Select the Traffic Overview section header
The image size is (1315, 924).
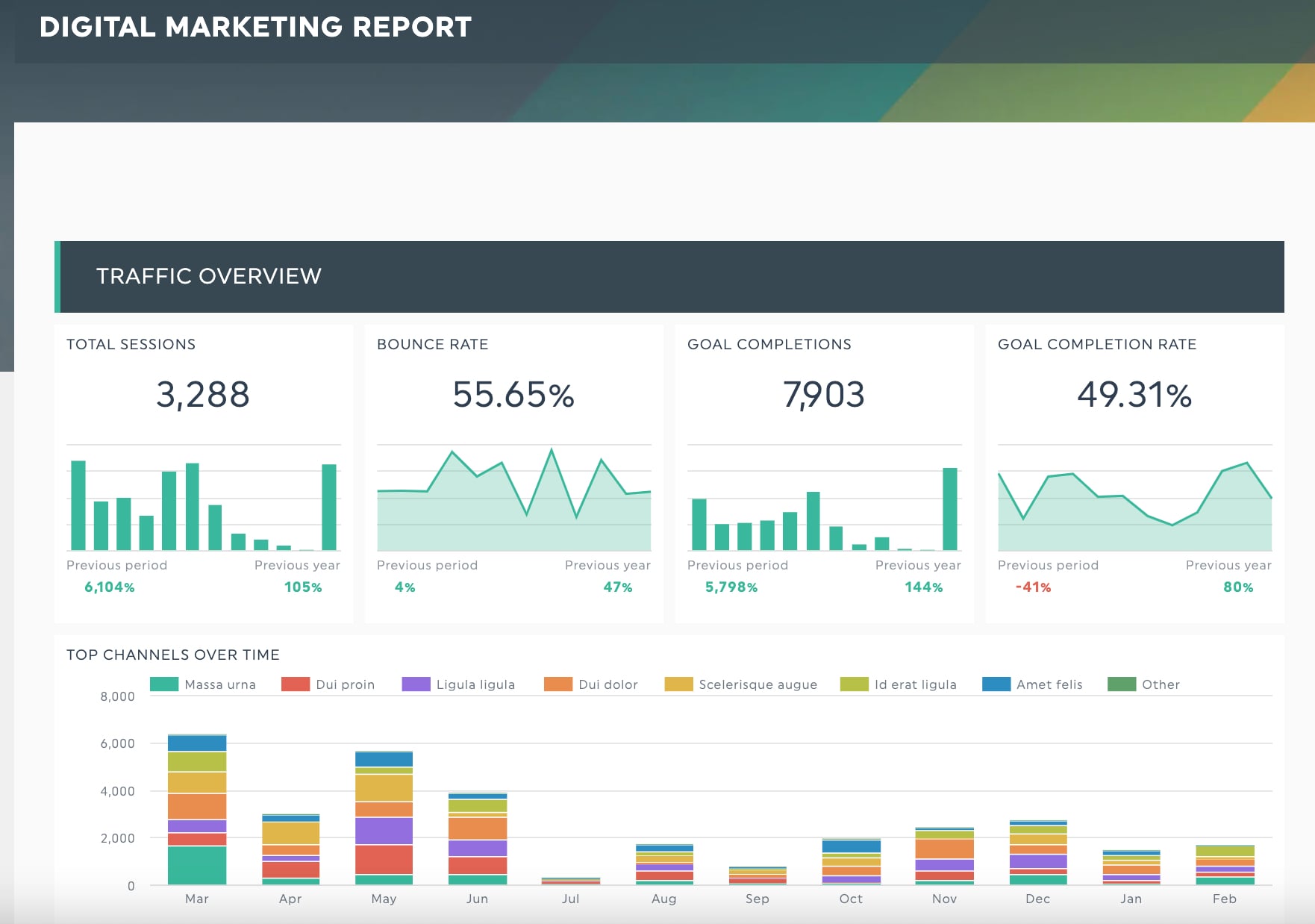pos(669,277)
